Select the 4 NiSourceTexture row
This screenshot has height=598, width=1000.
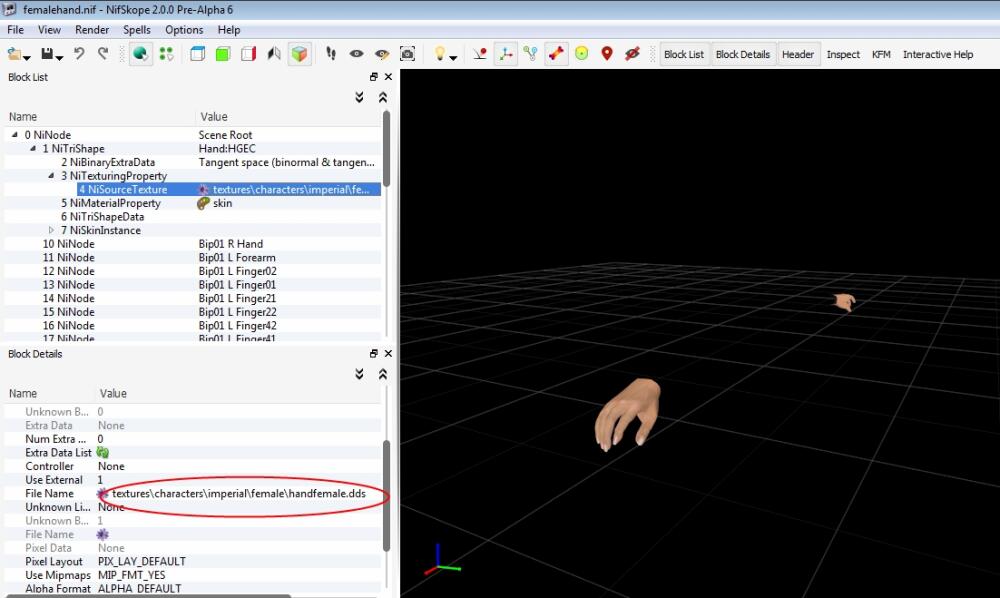(x=229, y=189)
